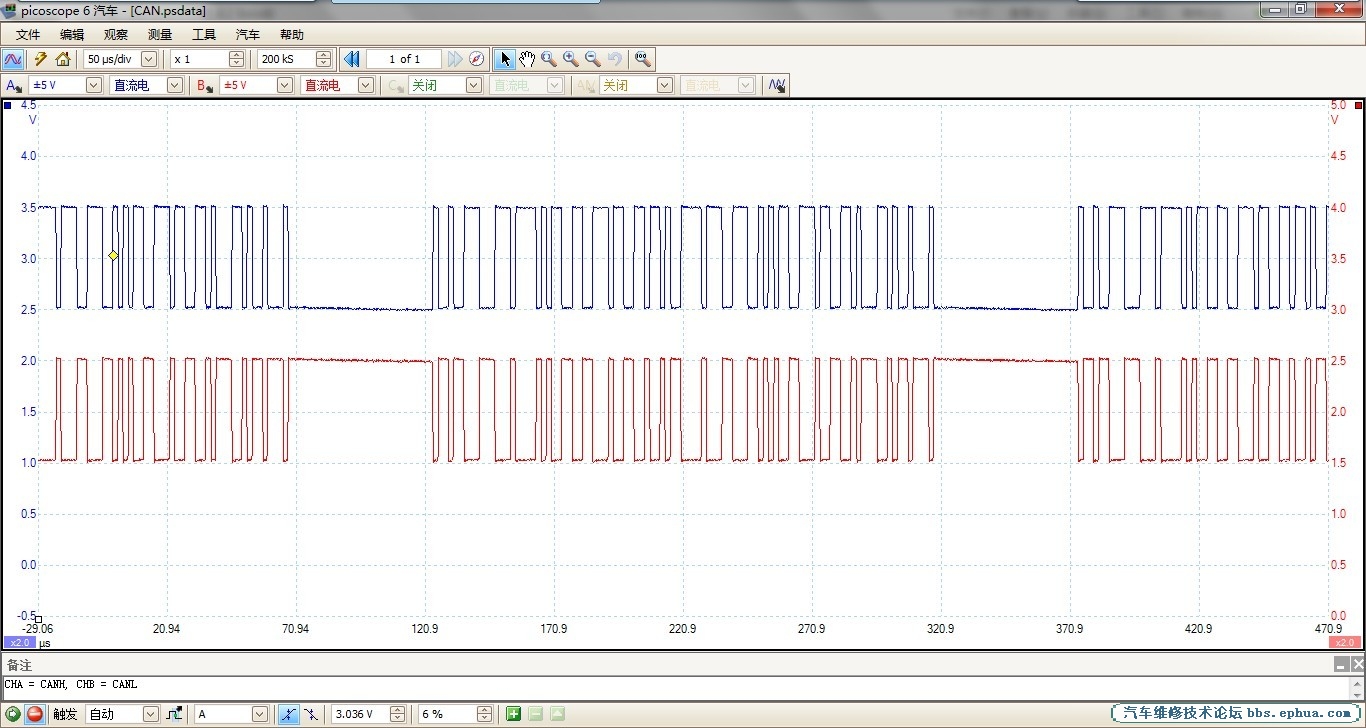The width and height of the screenshot is (1366, 728).
Task: Close the 备注 notes panel
Action: pyautogui.click(x=1357, y=664)
